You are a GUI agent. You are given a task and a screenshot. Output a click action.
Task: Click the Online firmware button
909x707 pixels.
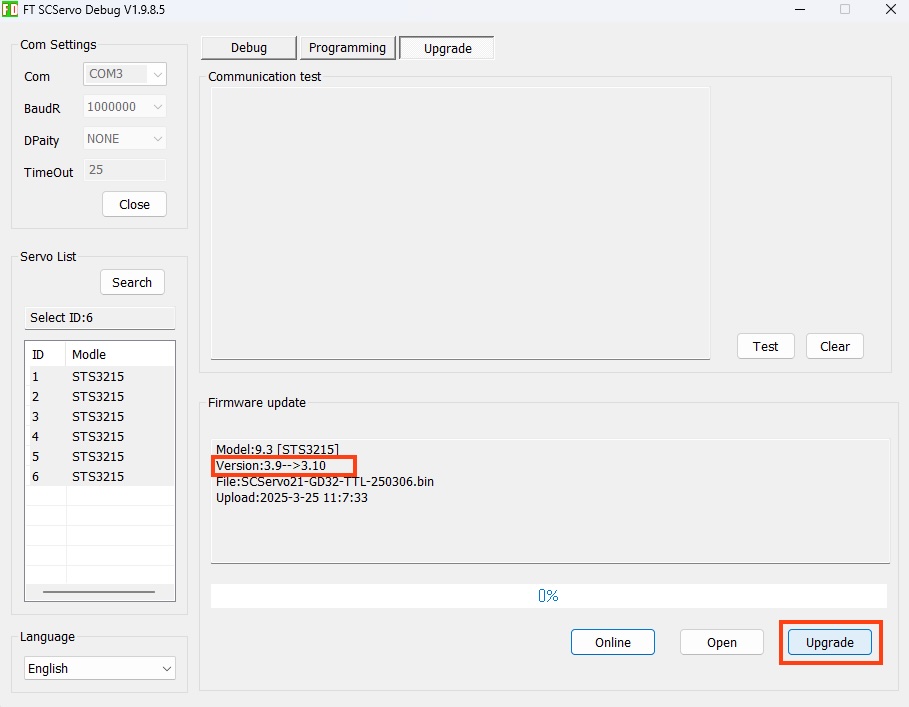pos(612,642)
